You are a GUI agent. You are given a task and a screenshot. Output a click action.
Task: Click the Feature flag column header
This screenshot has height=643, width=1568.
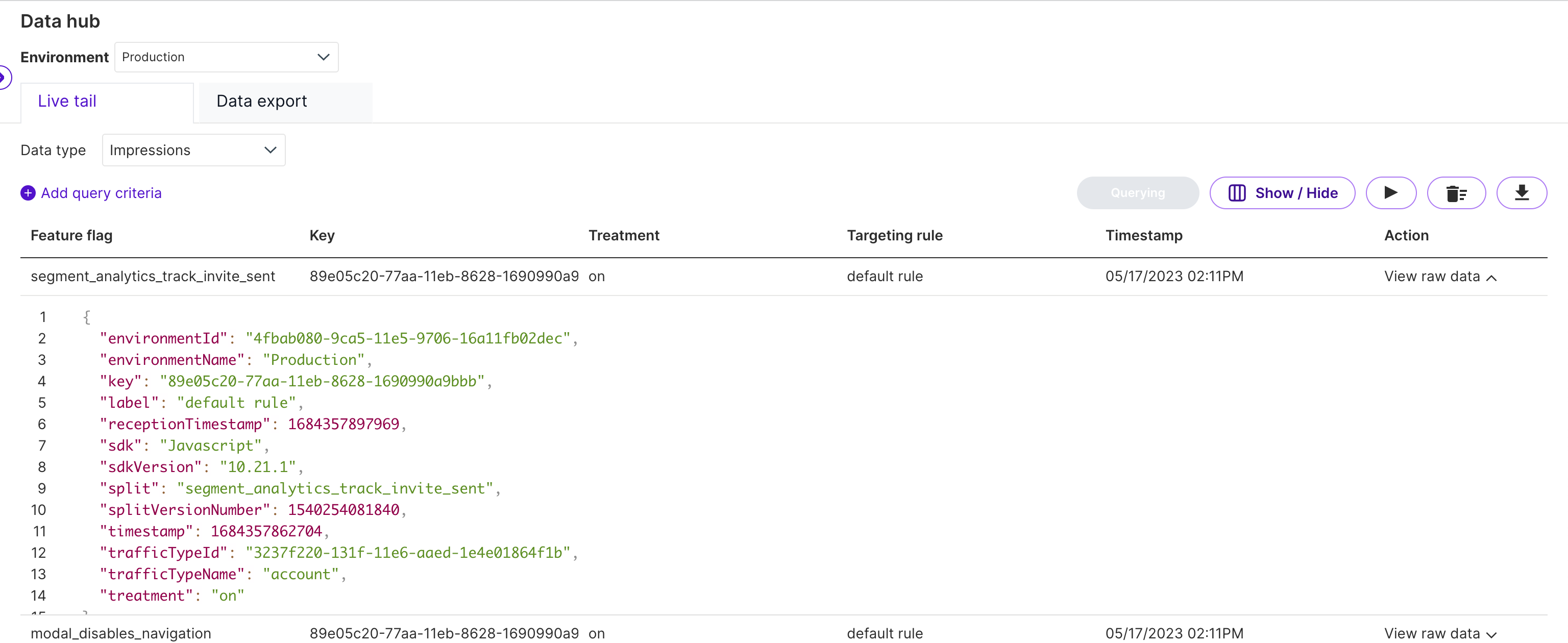(x=71, y=235)
